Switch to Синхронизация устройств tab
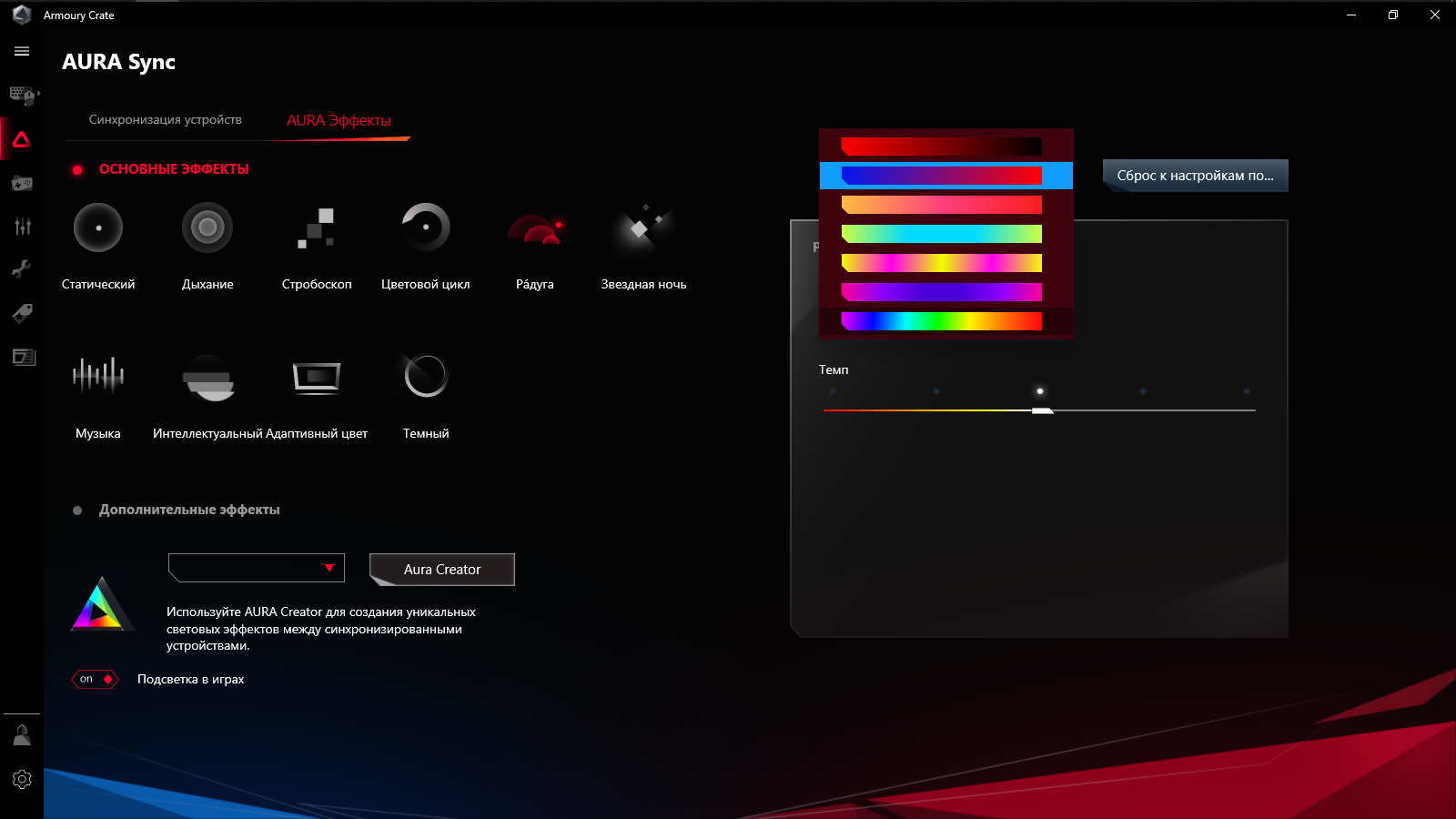 click(x=166, y=120)
